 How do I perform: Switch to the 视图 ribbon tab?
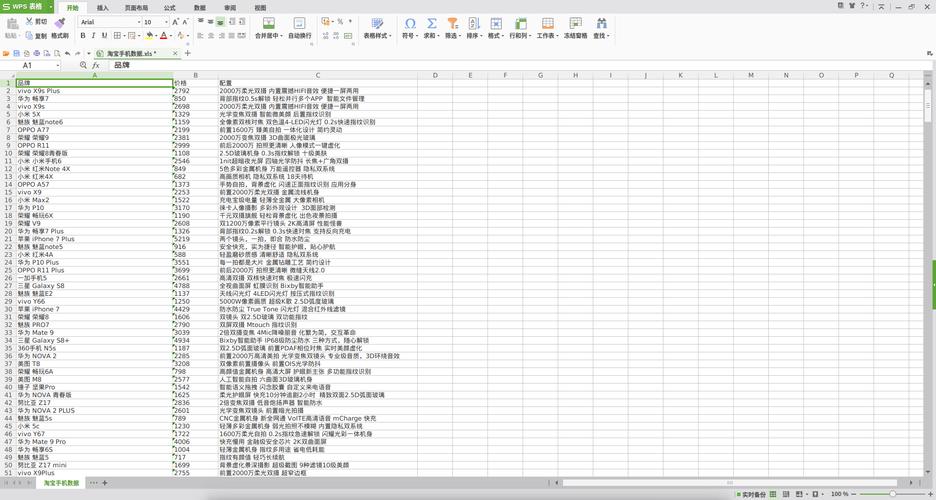[x=260, y=8]
